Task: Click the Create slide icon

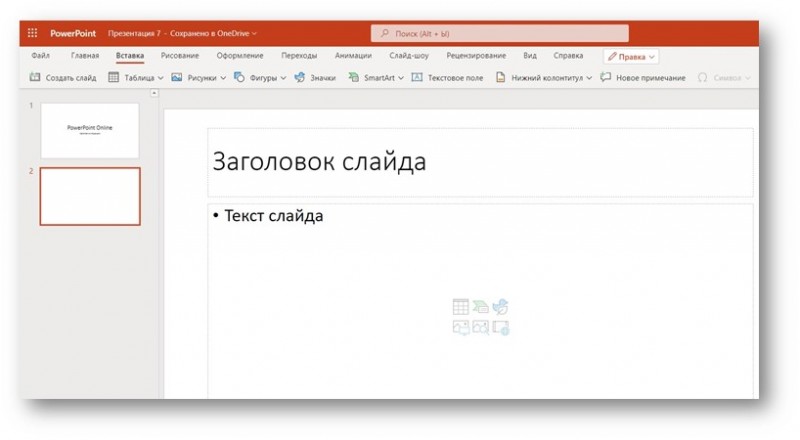Action: (x=35, y=77)
